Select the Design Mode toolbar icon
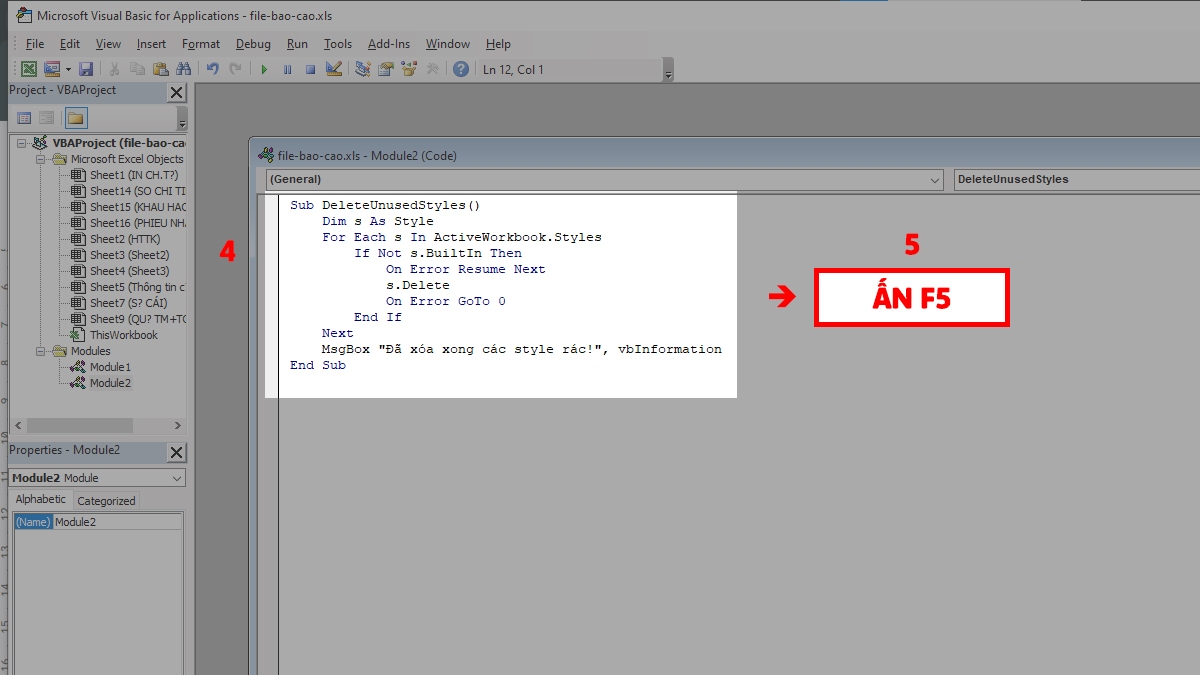1200x675 pixels. (333, 68)
